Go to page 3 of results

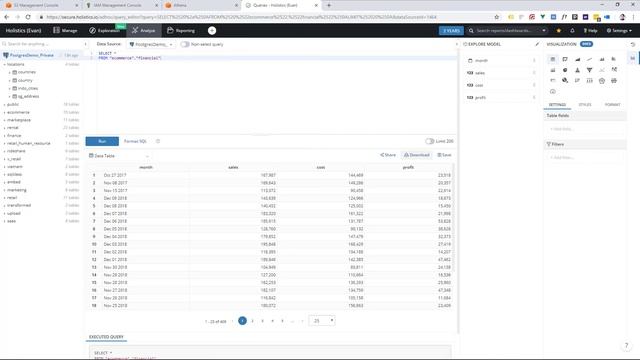click(262, 321)
